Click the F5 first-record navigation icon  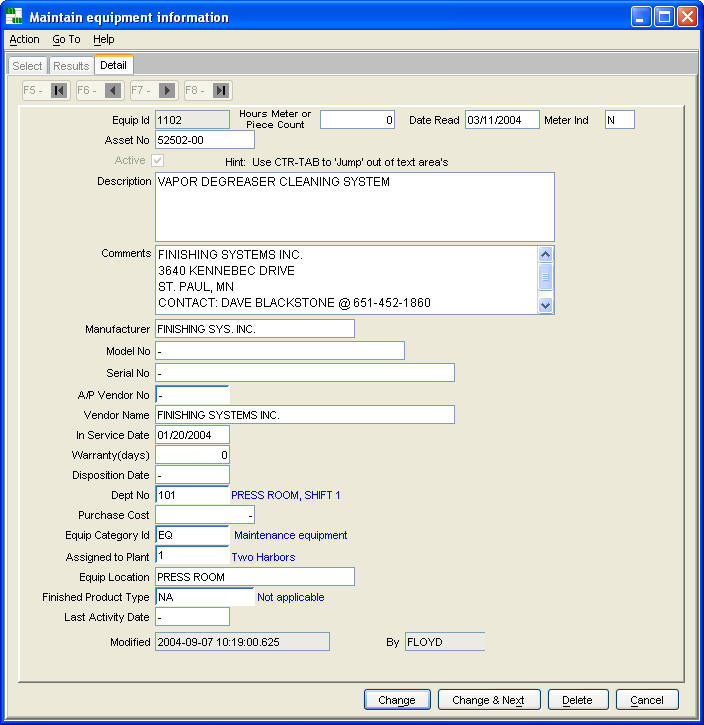tap(59, 90)
